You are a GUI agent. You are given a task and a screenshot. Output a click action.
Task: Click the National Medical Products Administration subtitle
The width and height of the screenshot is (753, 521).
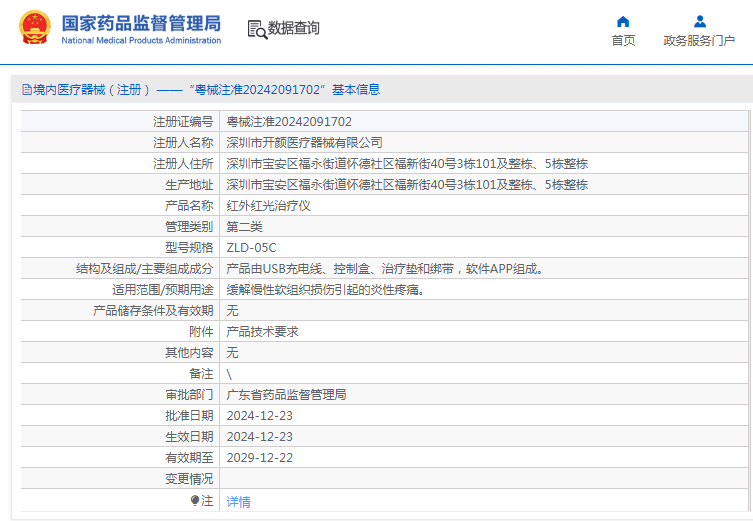(x=141, y=40)
